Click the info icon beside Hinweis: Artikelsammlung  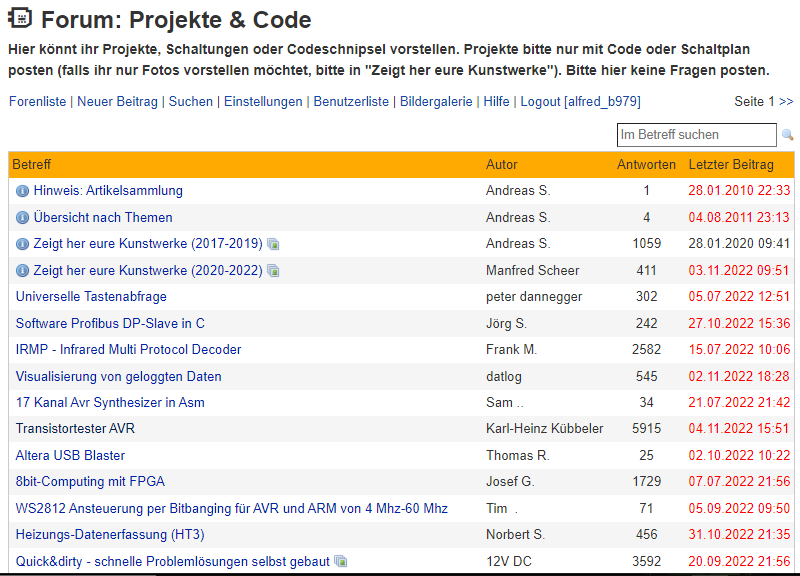pyautogui.click(x=22, y=191)
